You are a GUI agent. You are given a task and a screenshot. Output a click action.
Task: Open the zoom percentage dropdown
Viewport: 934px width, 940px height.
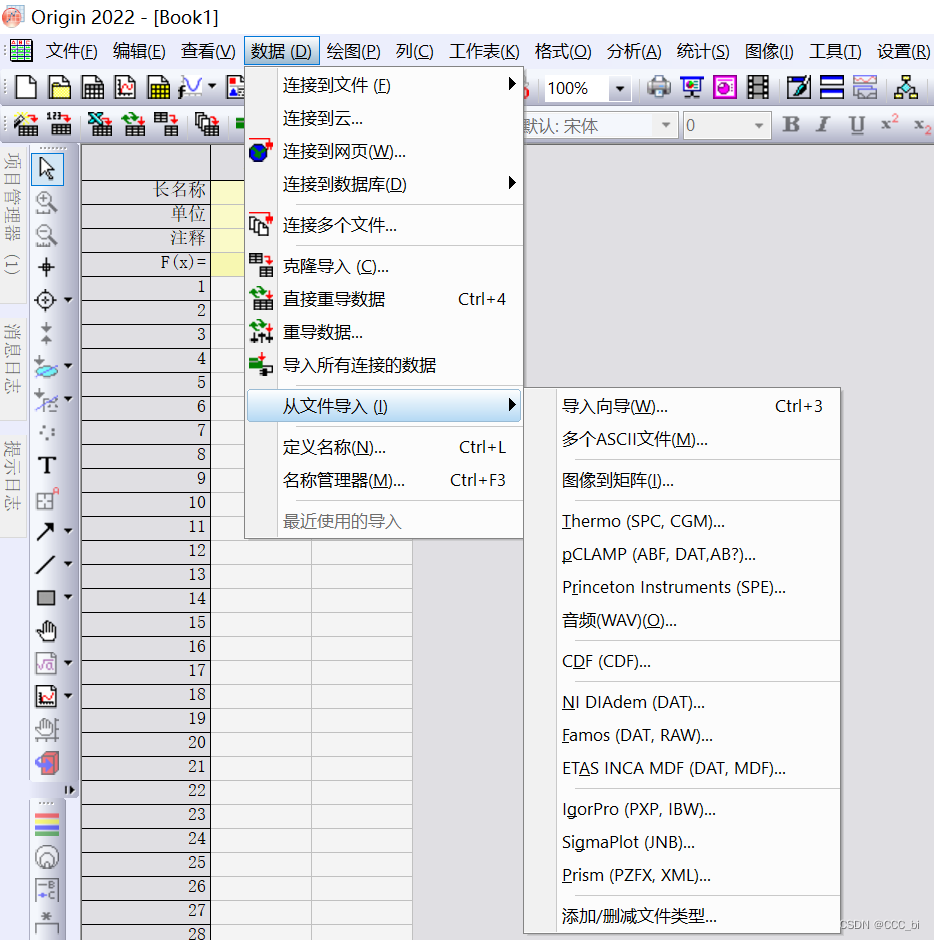coord(621,88)
